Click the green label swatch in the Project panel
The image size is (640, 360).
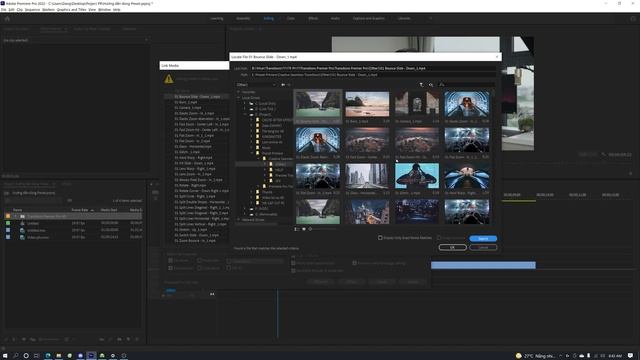(8, 223)
